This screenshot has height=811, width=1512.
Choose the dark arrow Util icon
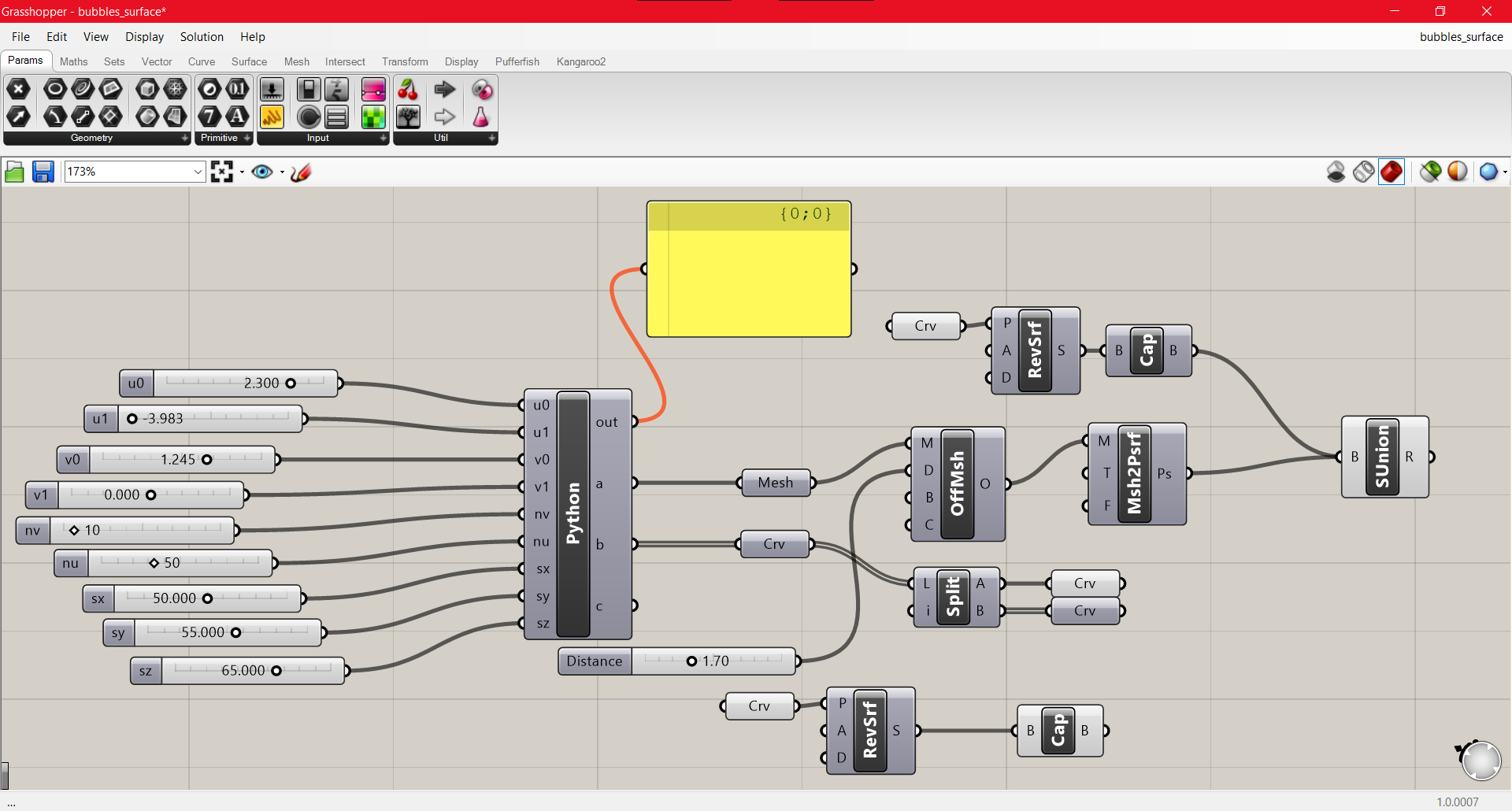445,89
